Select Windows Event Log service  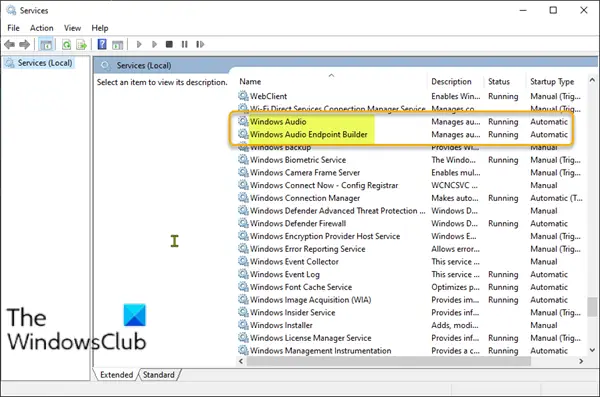411,274
